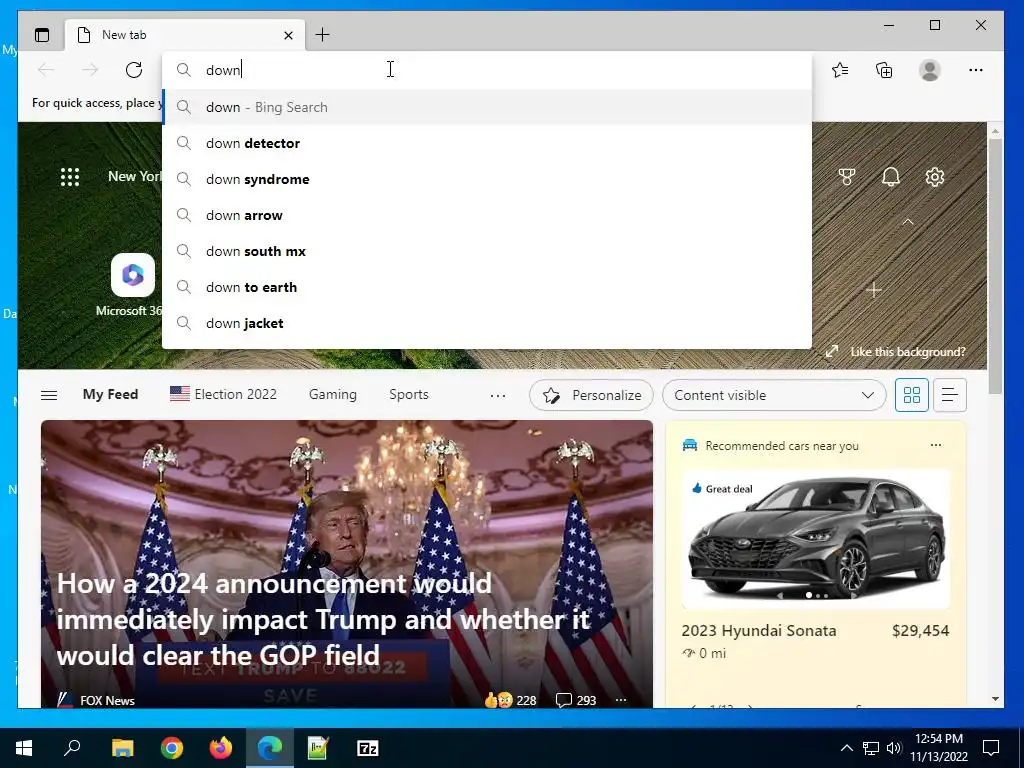
Task: Launch Google Chrome from taskbar
Action: coord(172,748)
